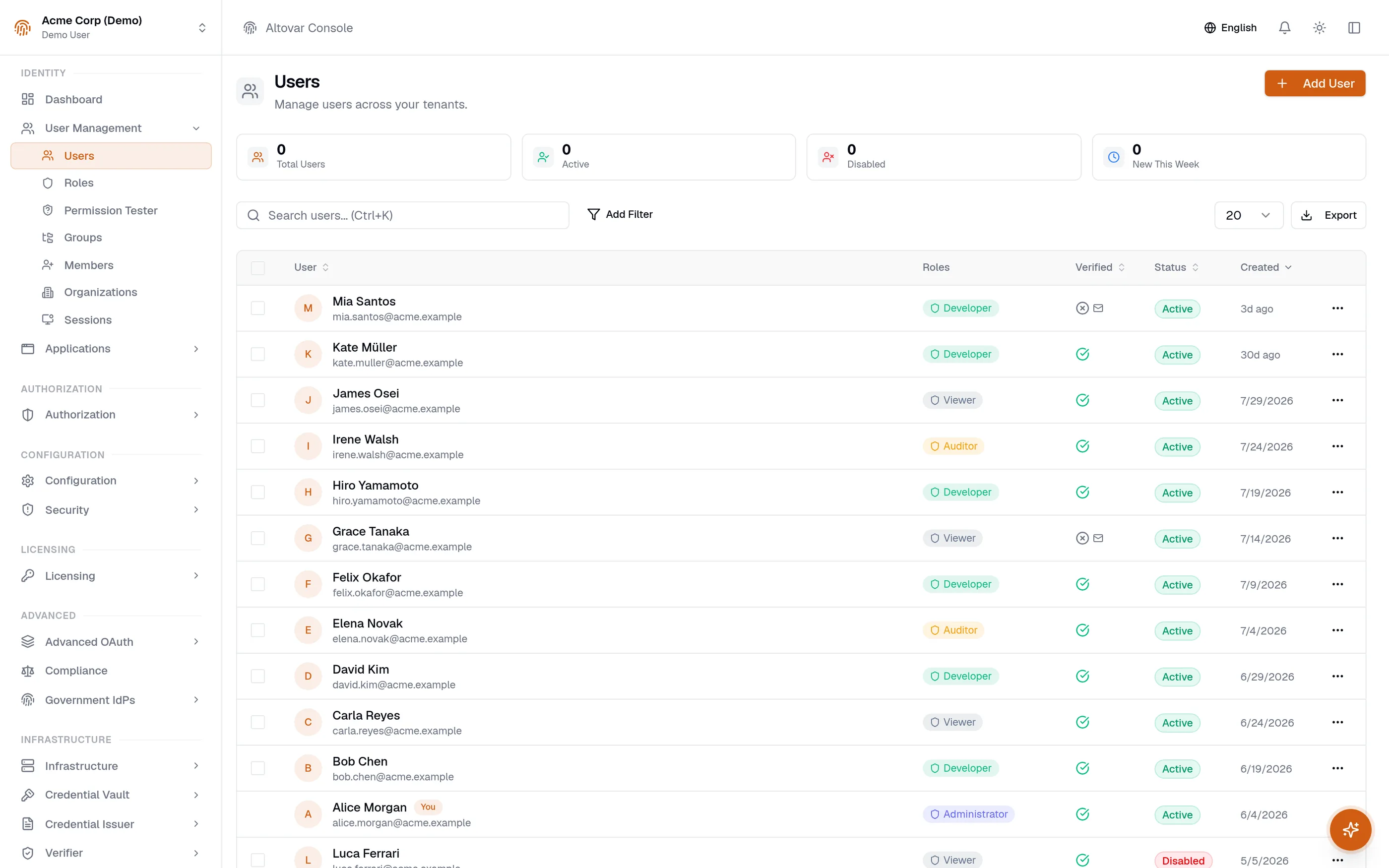Click the Auditor badge for Irene Walsh
The width and height of the screenshot is (1389, 868).
[x=953, y=446]
